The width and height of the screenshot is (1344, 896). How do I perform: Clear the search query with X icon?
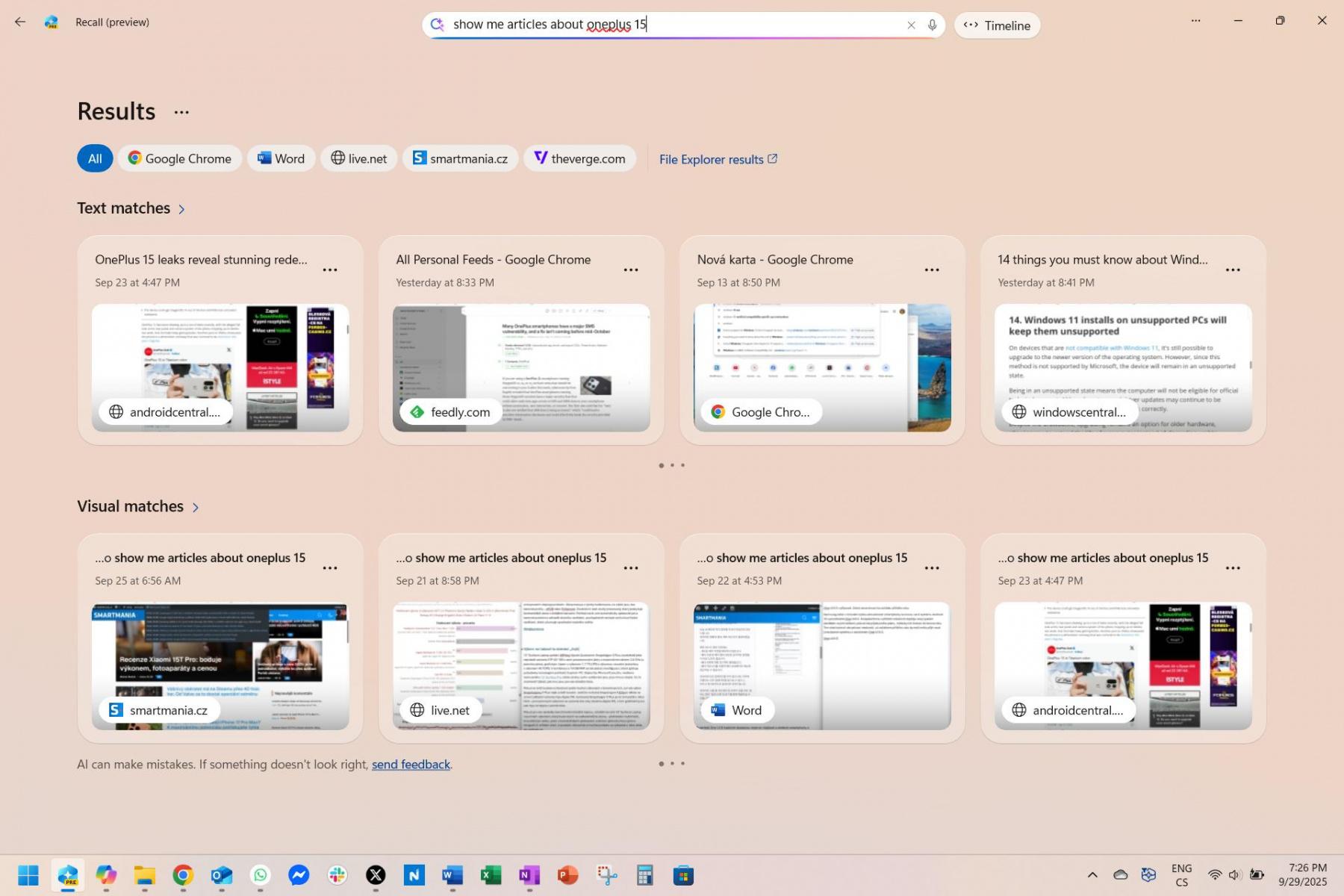pos(911,25)
